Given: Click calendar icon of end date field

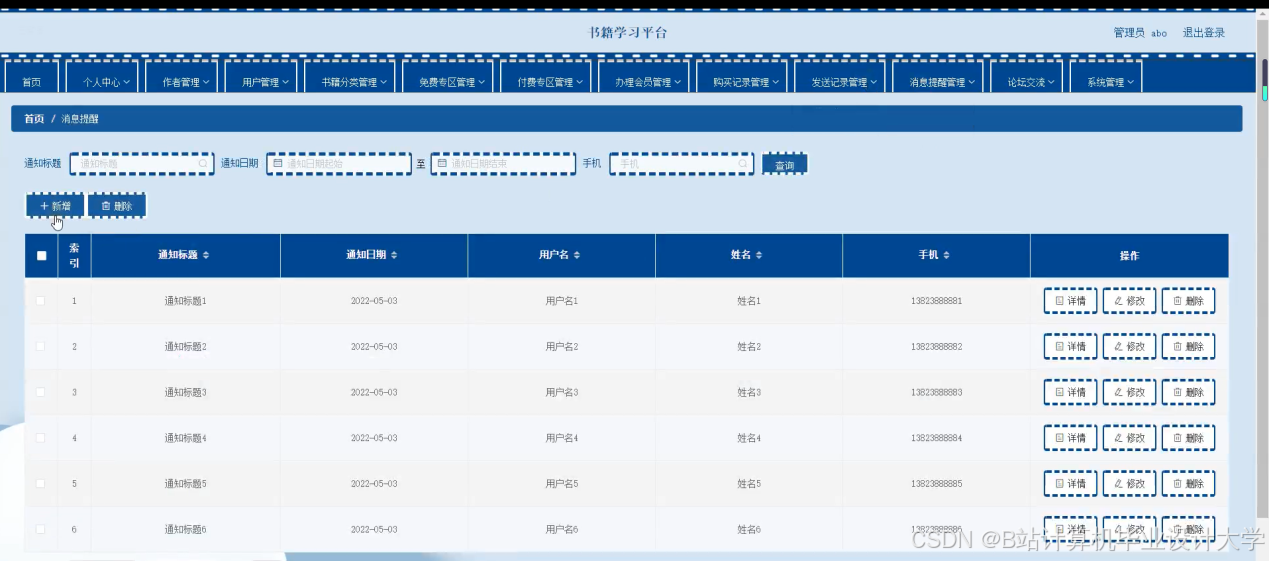Looking at the screenshot, I should click(x=442, y=163).
